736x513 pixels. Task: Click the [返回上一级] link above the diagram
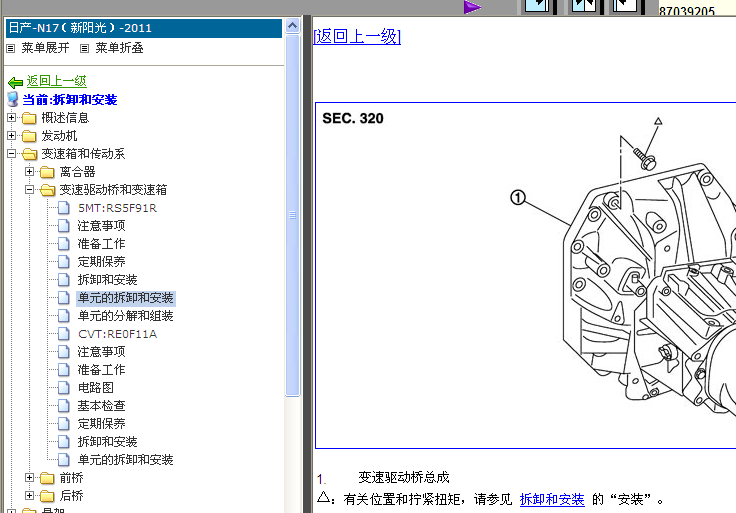point(357,36)
